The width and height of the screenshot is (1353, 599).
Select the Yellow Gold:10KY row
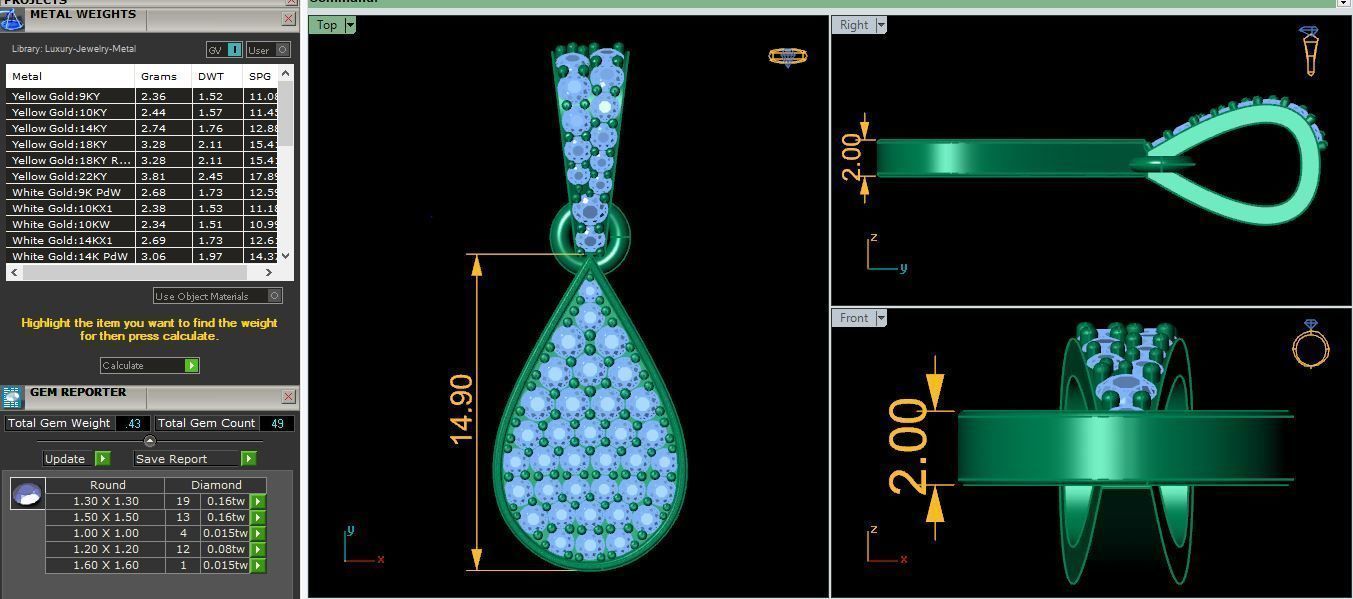(142, 112)
